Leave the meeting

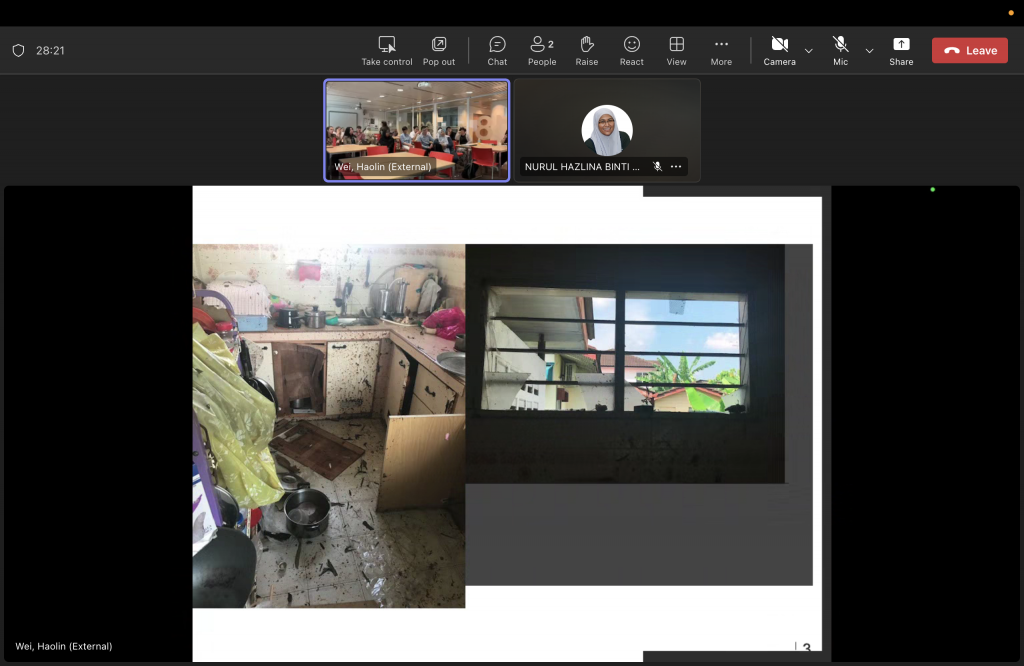tap(970, 50)
